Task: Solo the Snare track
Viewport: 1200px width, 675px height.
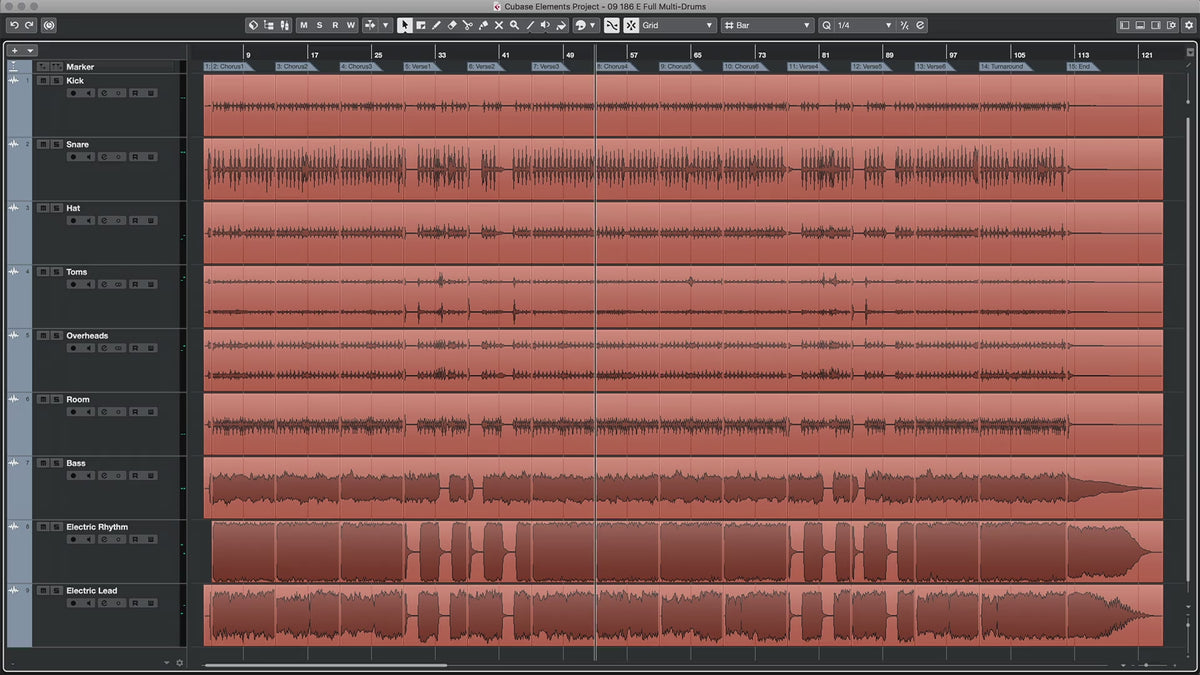Action: tap(56, 145)
